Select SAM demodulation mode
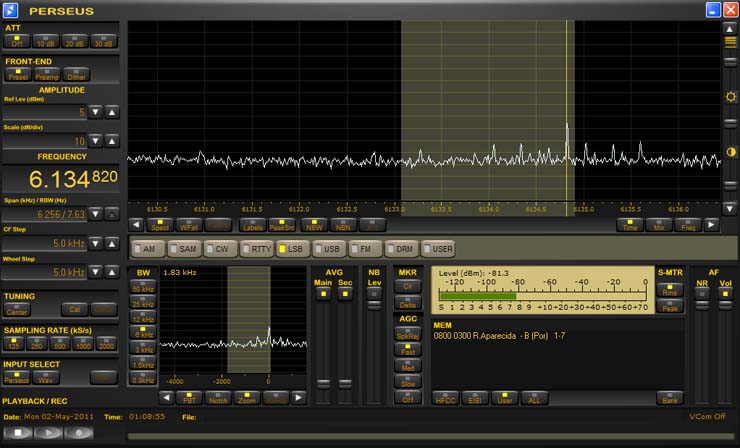740x448 pixels. [184, 249]
